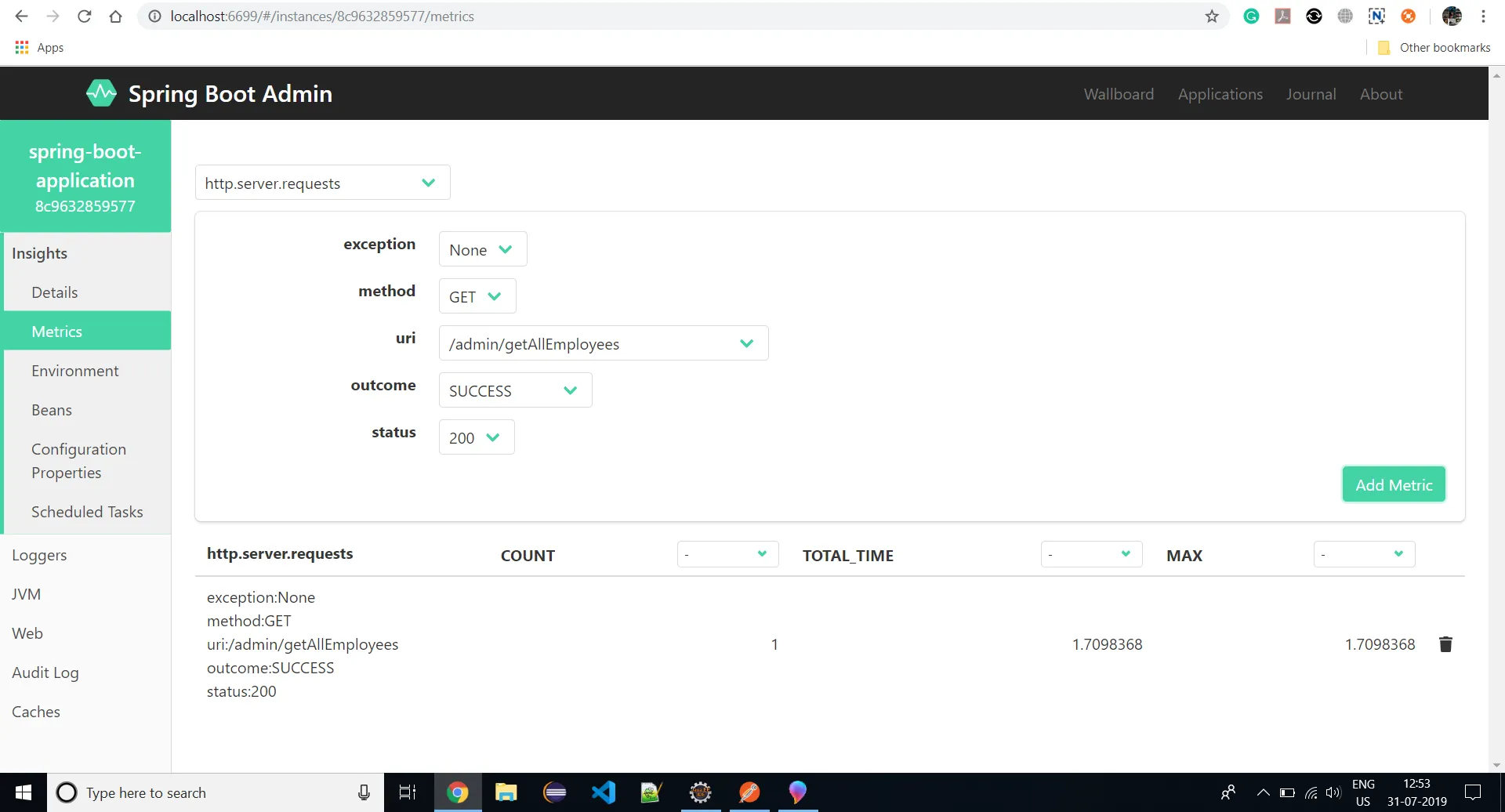This screenshot has width=1505, height=812.
Task: Click the site information icon in address bar
Action: [x=155, y=16]
